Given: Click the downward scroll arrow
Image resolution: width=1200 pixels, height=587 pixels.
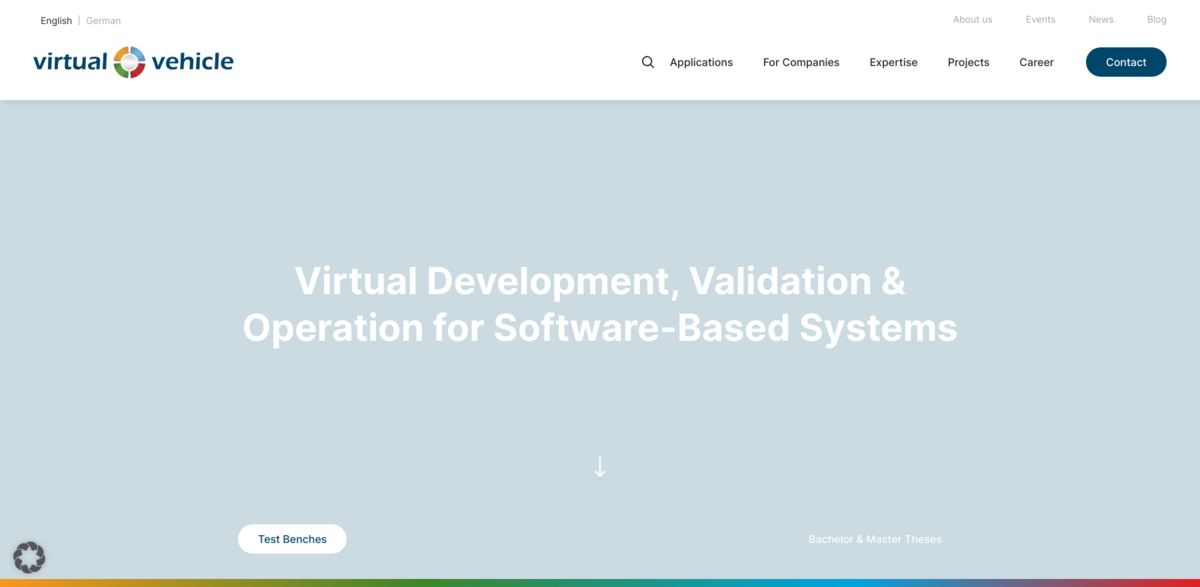Looking at the screenshot, I should pyautogui.click(x=600, y=466).
